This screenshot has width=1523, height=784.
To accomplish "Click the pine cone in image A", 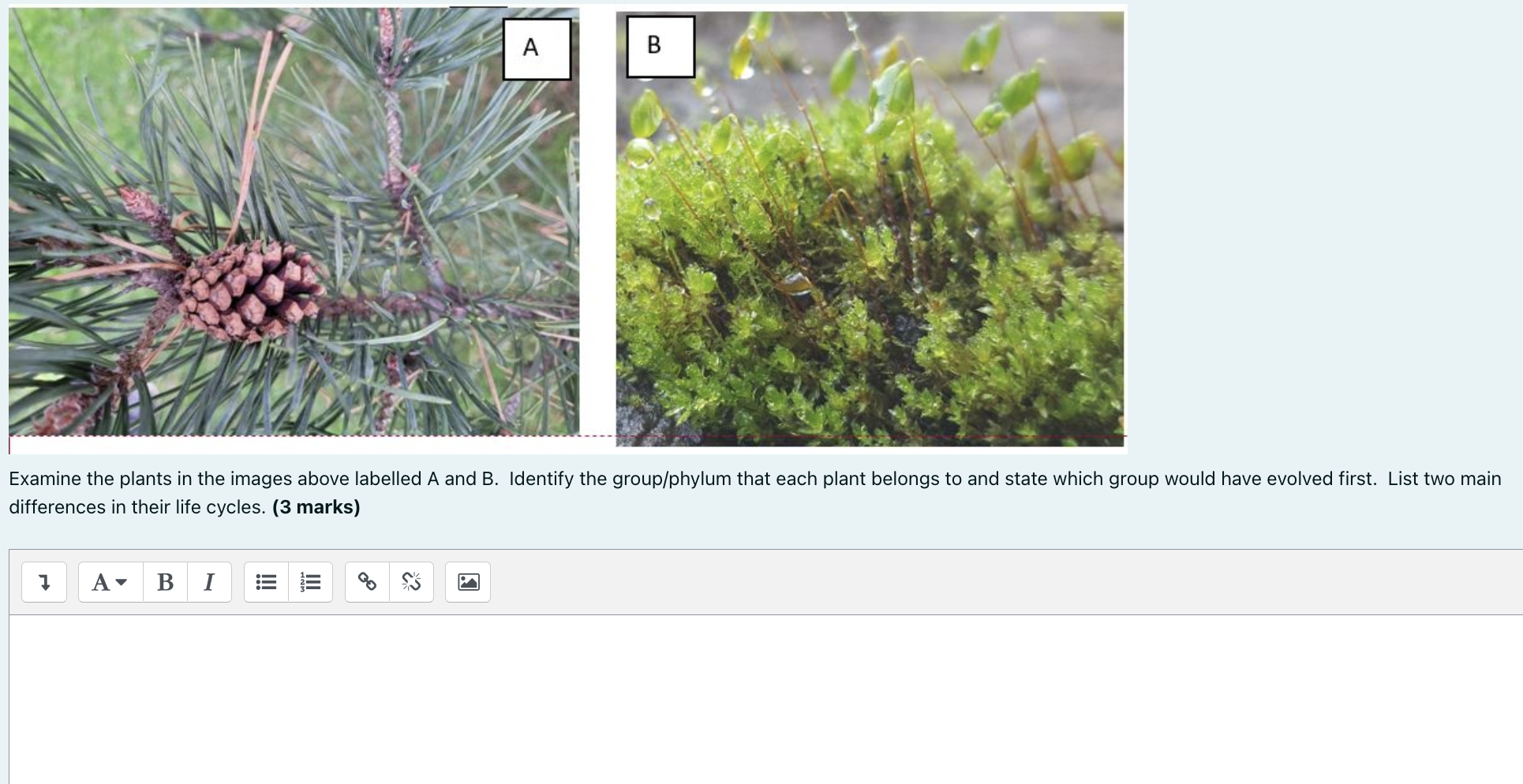I will (x=251, y=291).
